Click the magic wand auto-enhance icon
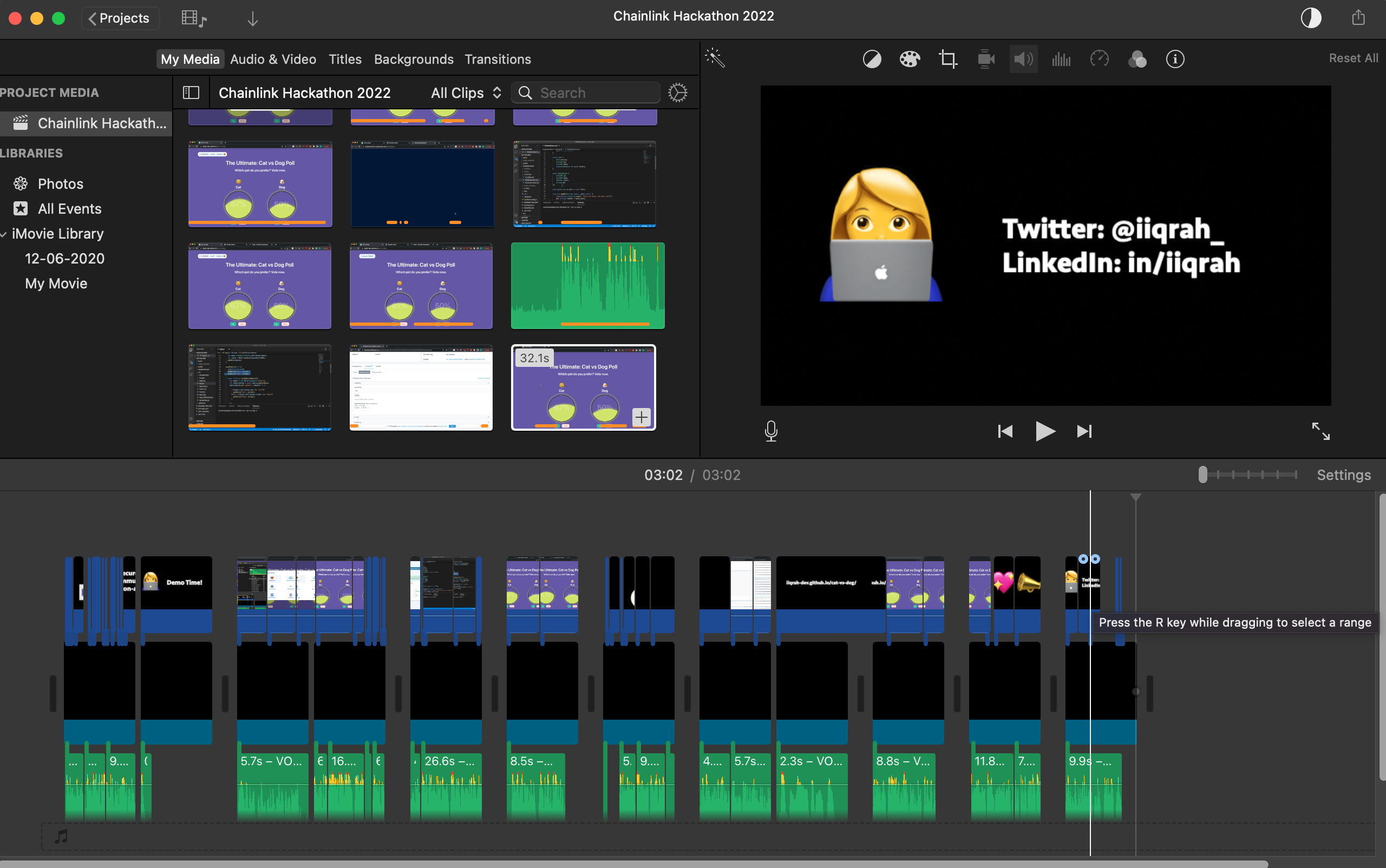Image resolution: width=1386 pixels, height=868 pixels. coord(715,58)
